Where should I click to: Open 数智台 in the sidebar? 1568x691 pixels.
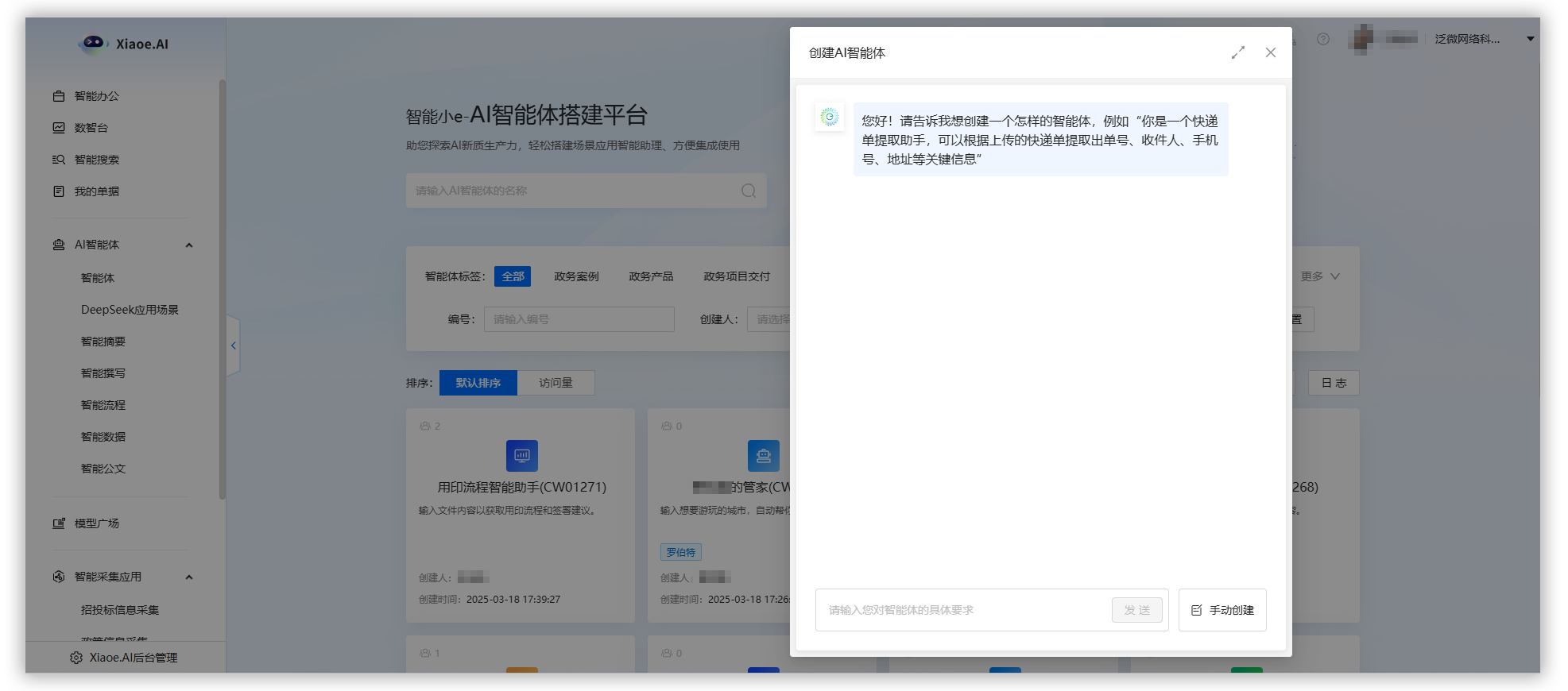point(91,128)
